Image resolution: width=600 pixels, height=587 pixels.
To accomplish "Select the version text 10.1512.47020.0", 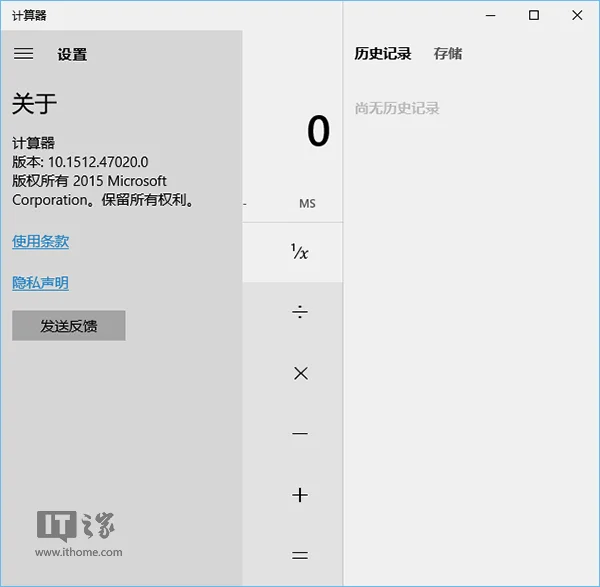I will point(98,162).
